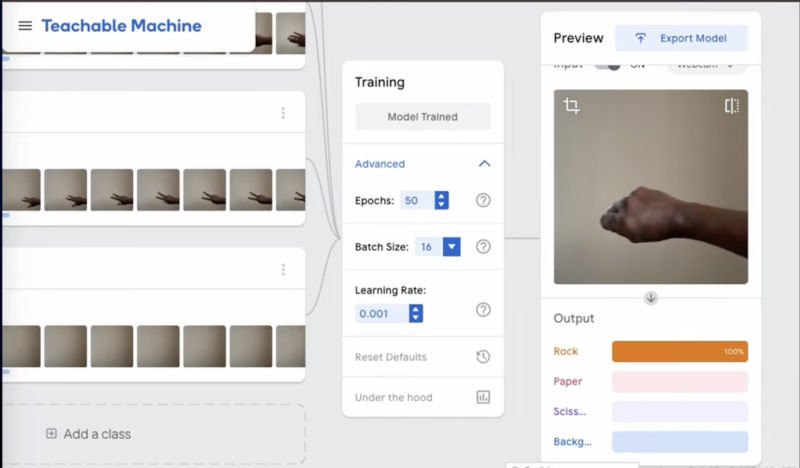Open the hamburger menu beside Teachable Machine
Image resolution: width=800 pixels, height=468 pixels.
coord(25,26)
